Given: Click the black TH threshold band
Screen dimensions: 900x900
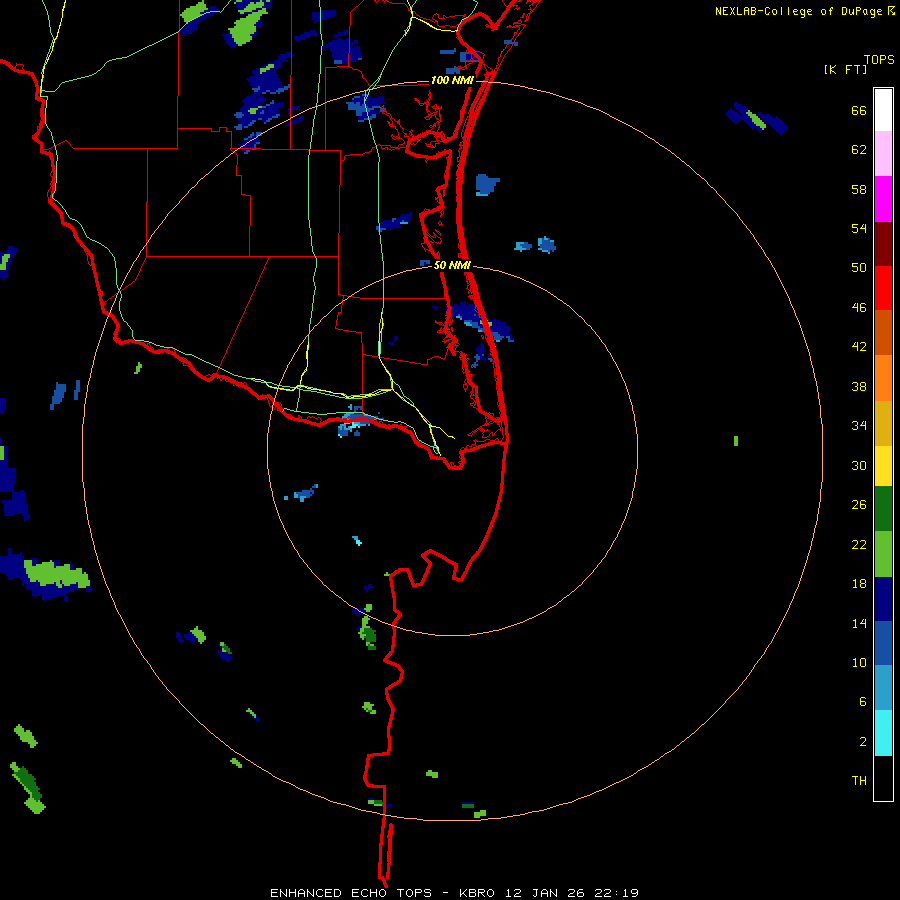Looking at the screenshot, I should [x=883, y=778].
